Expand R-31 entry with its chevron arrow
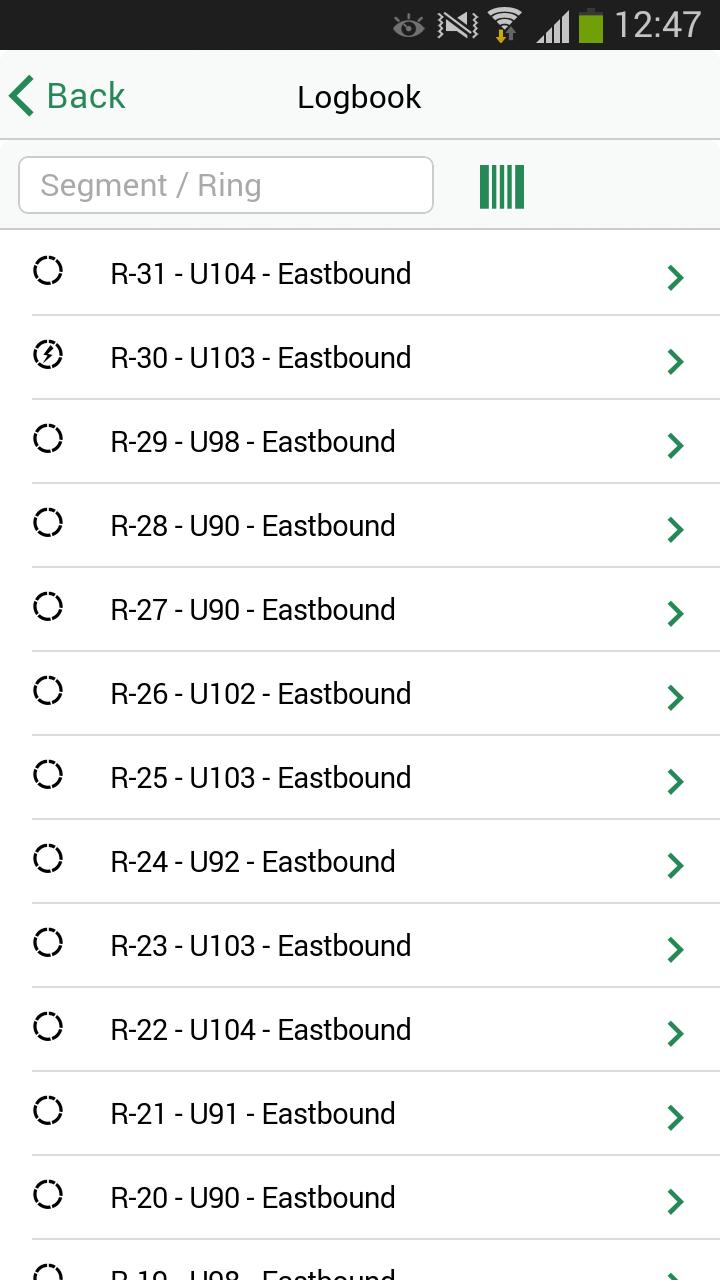Screen dimensions: 720x1280 click(676, 277)
